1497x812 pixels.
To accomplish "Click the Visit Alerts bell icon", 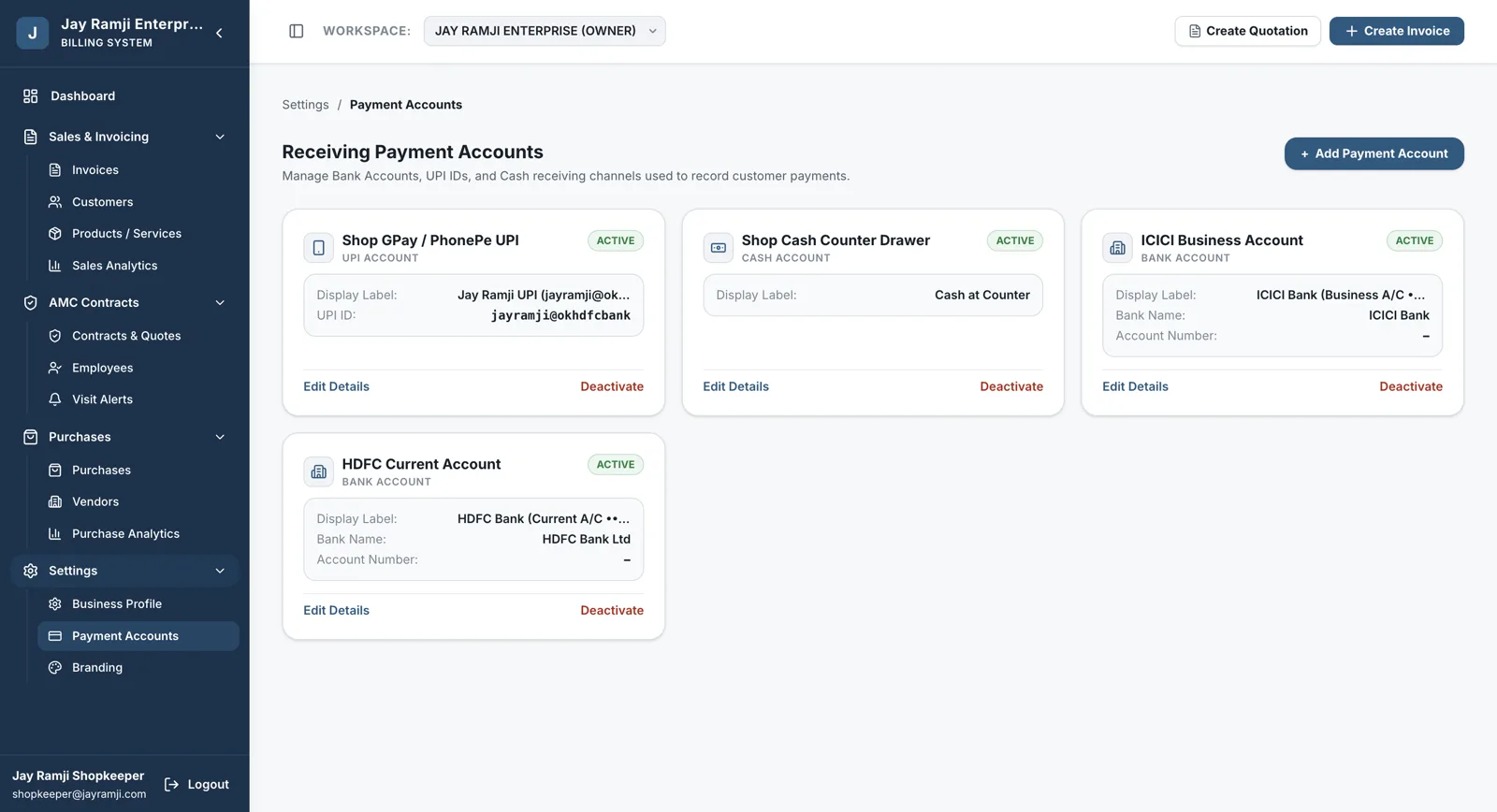I will point(55,399).
